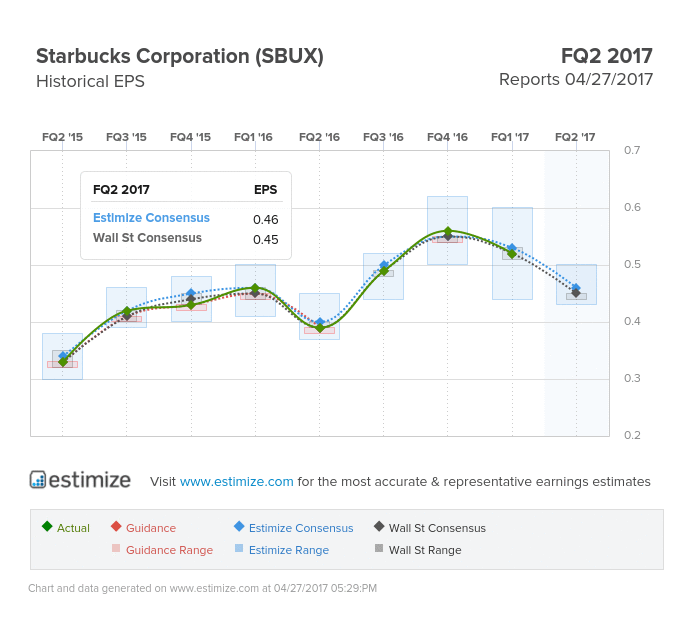Select the green Actual diamond at FQ2 '16
This screenshot has height=620, width=685.
click(x=320, y=328)
